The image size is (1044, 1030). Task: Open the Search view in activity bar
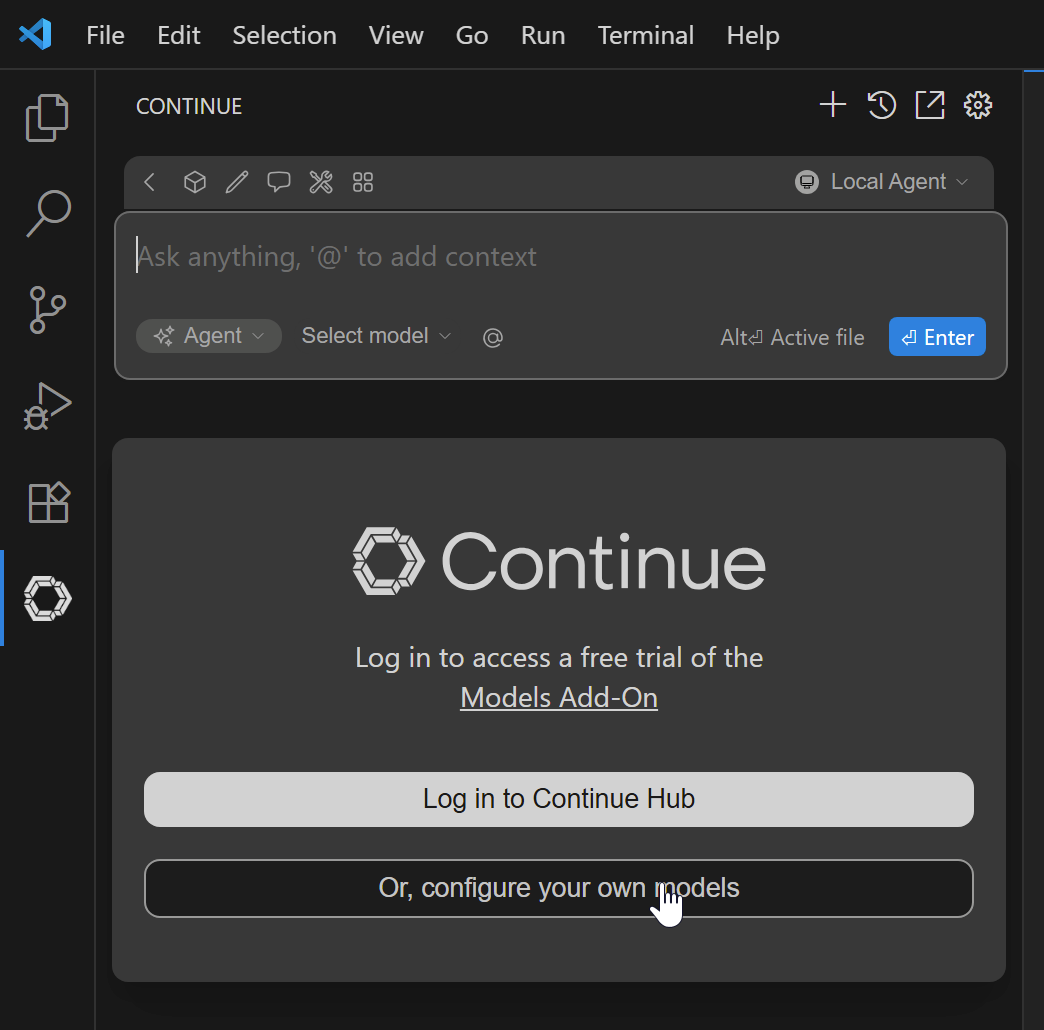pyautogui.click(x=47, y=213)
